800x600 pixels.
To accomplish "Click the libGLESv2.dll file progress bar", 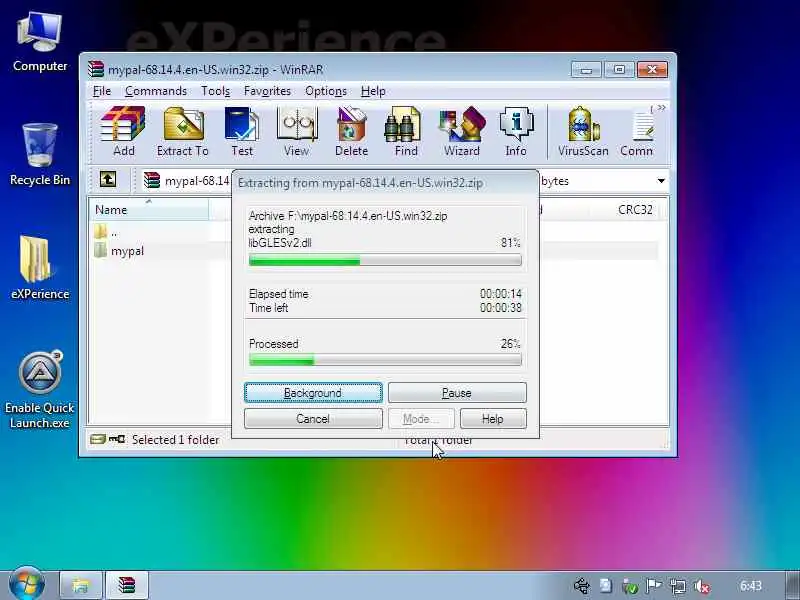I will [x=385, y=260].
